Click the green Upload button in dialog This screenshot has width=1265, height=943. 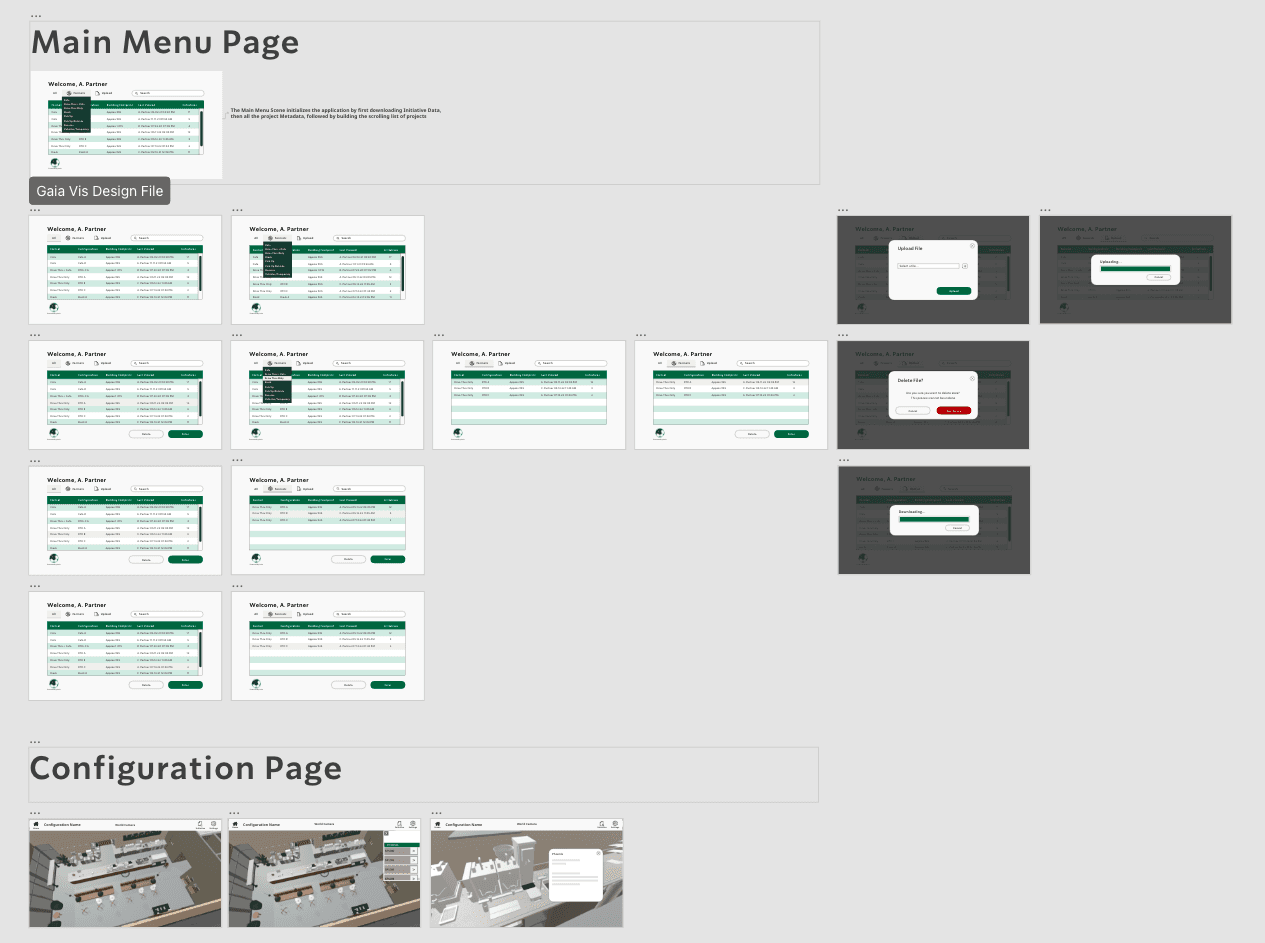coord(953,291)
